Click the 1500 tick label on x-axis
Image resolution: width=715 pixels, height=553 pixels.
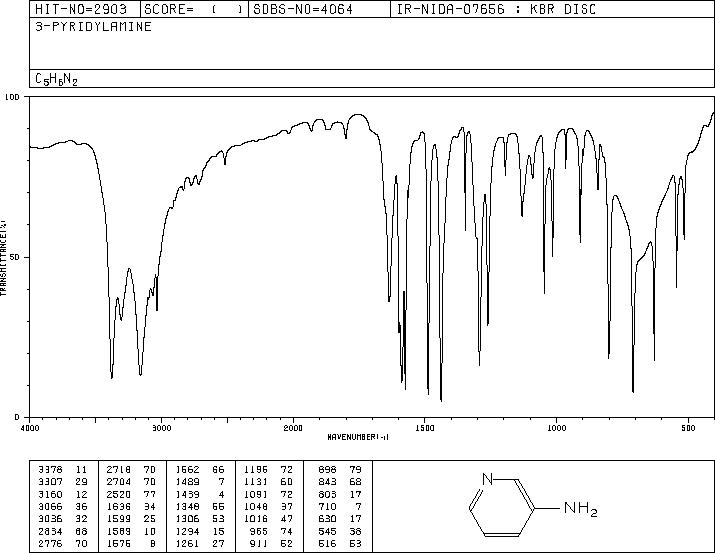tap(425, 428)
